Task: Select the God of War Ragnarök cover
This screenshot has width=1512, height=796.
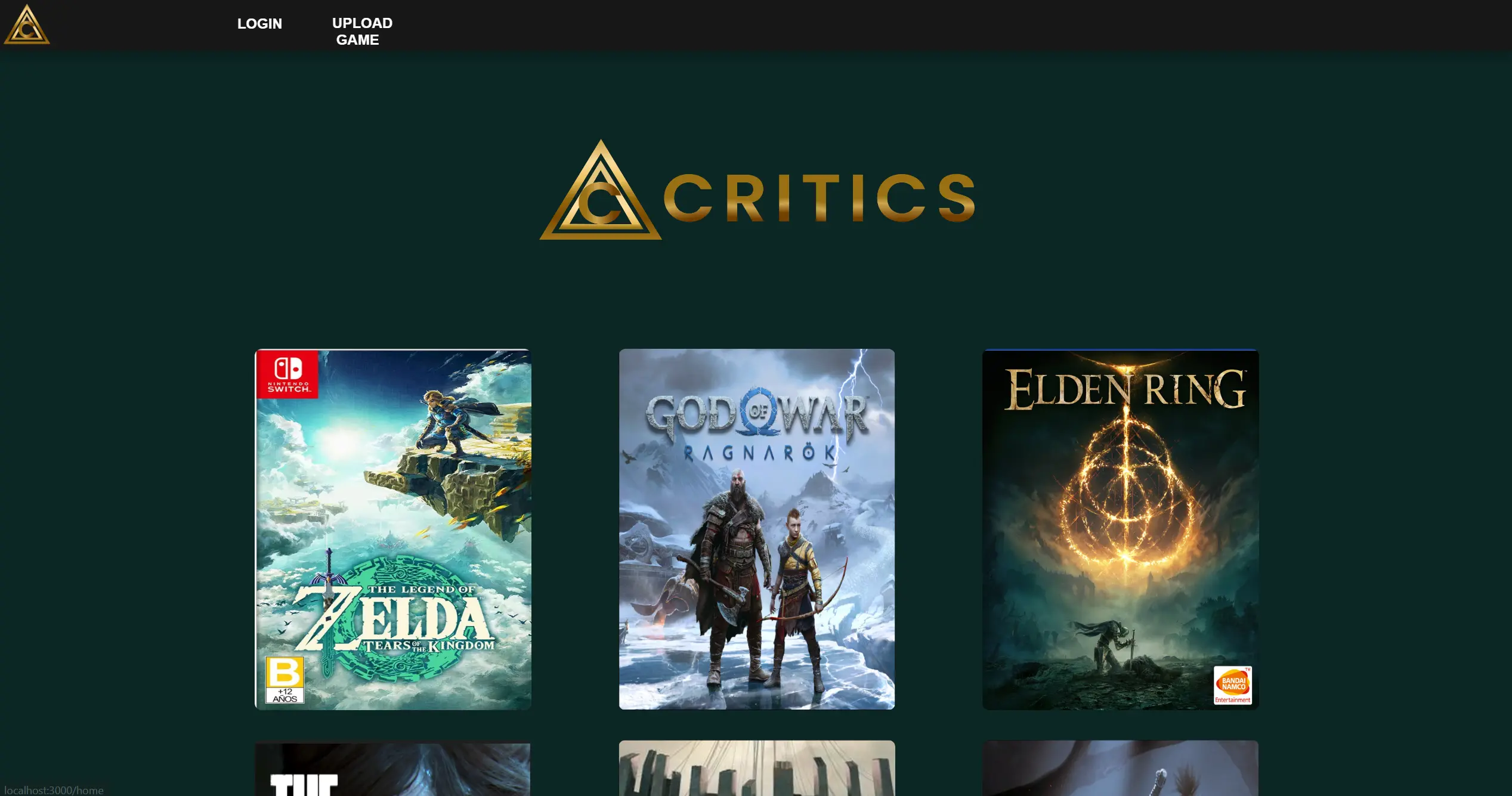Action: [757, 529]
